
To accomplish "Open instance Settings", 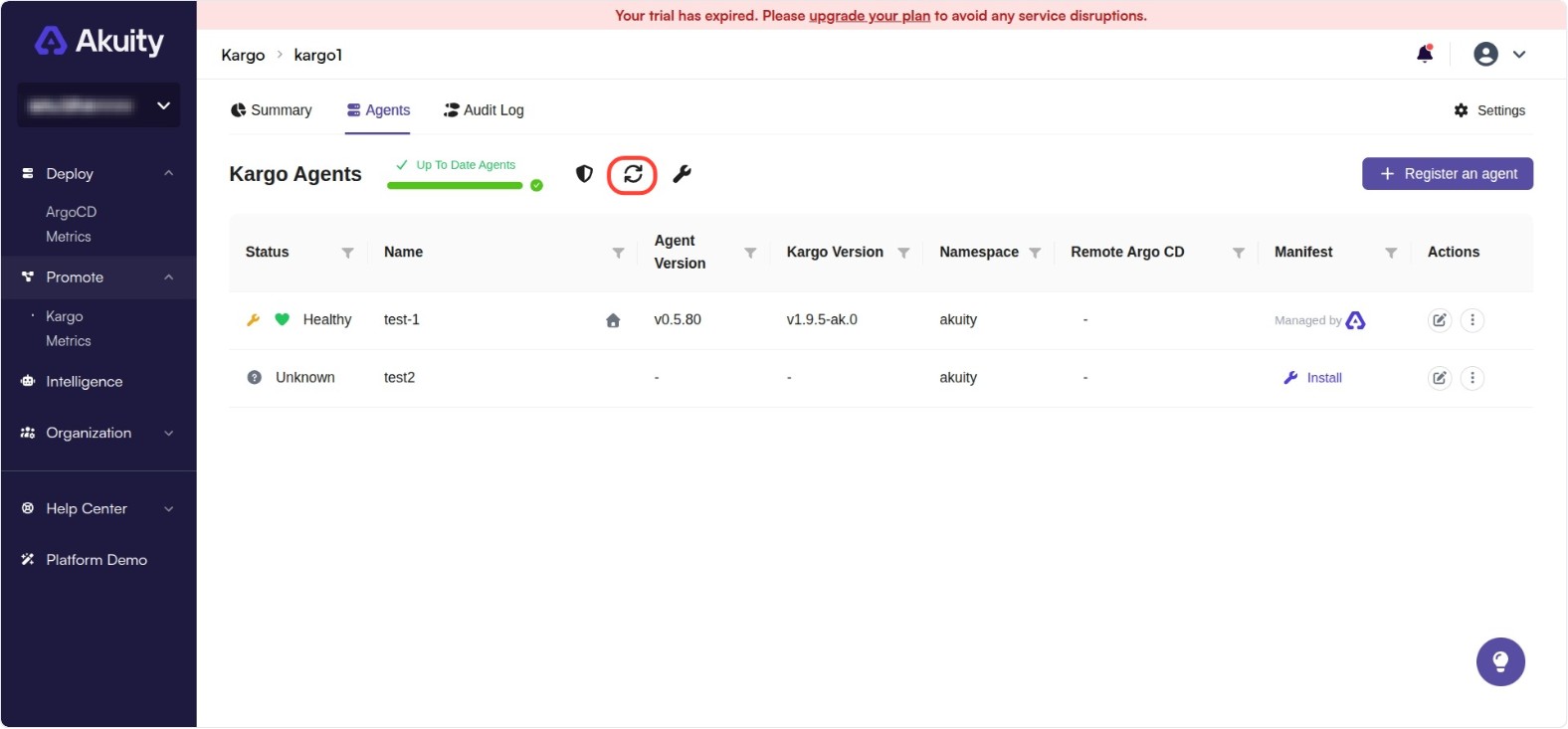I will [x=1489, y=110].
